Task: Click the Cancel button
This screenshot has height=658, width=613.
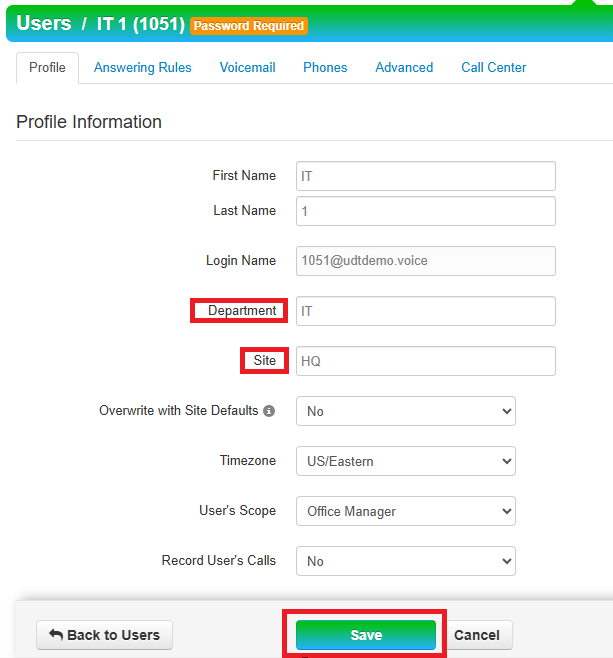Action: click(x=477, y=635)
